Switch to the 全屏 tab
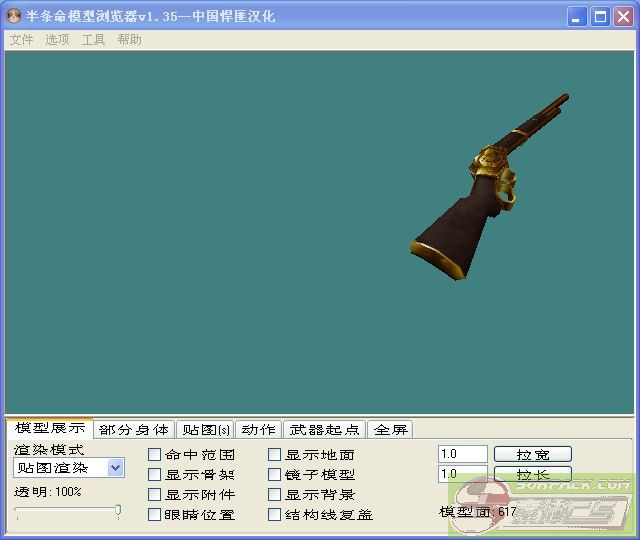Screen dimensions: 640x540 click(x=390, y=430)
